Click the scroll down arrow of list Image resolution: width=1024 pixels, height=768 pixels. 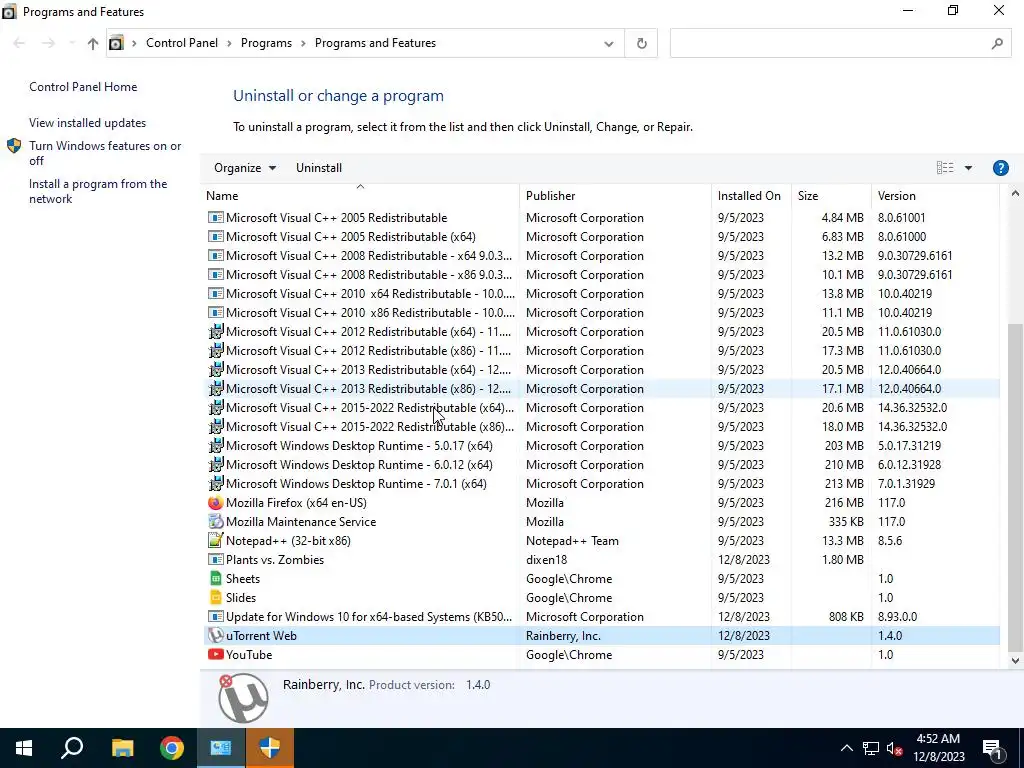(1015, 660)
